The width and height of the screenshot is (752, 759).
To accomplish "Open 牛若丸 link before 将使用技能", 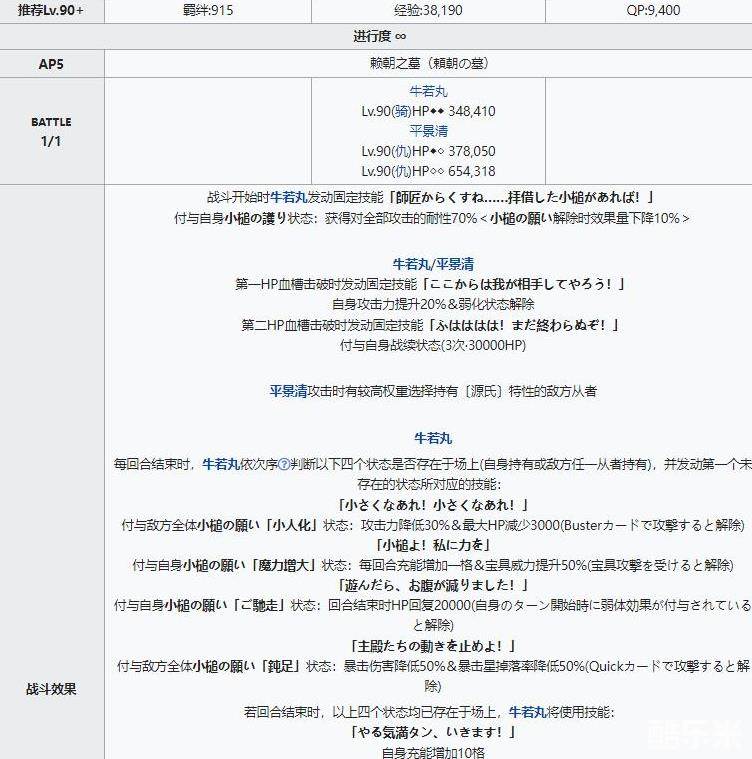I will click(529, 712).
